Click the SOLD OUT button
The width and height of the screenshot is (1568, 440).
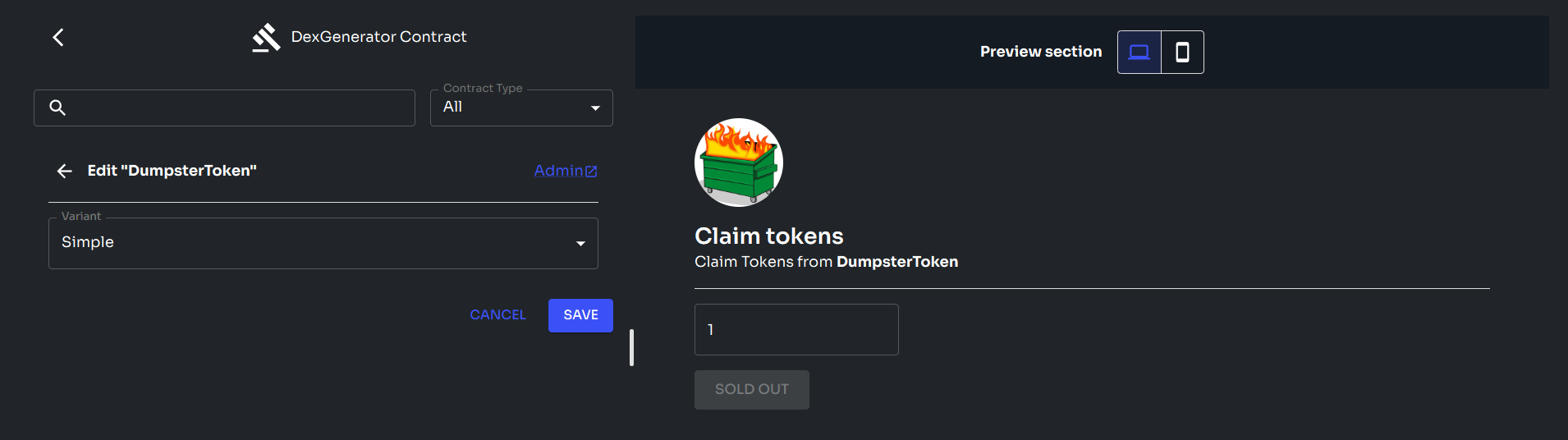coord(751,390)
